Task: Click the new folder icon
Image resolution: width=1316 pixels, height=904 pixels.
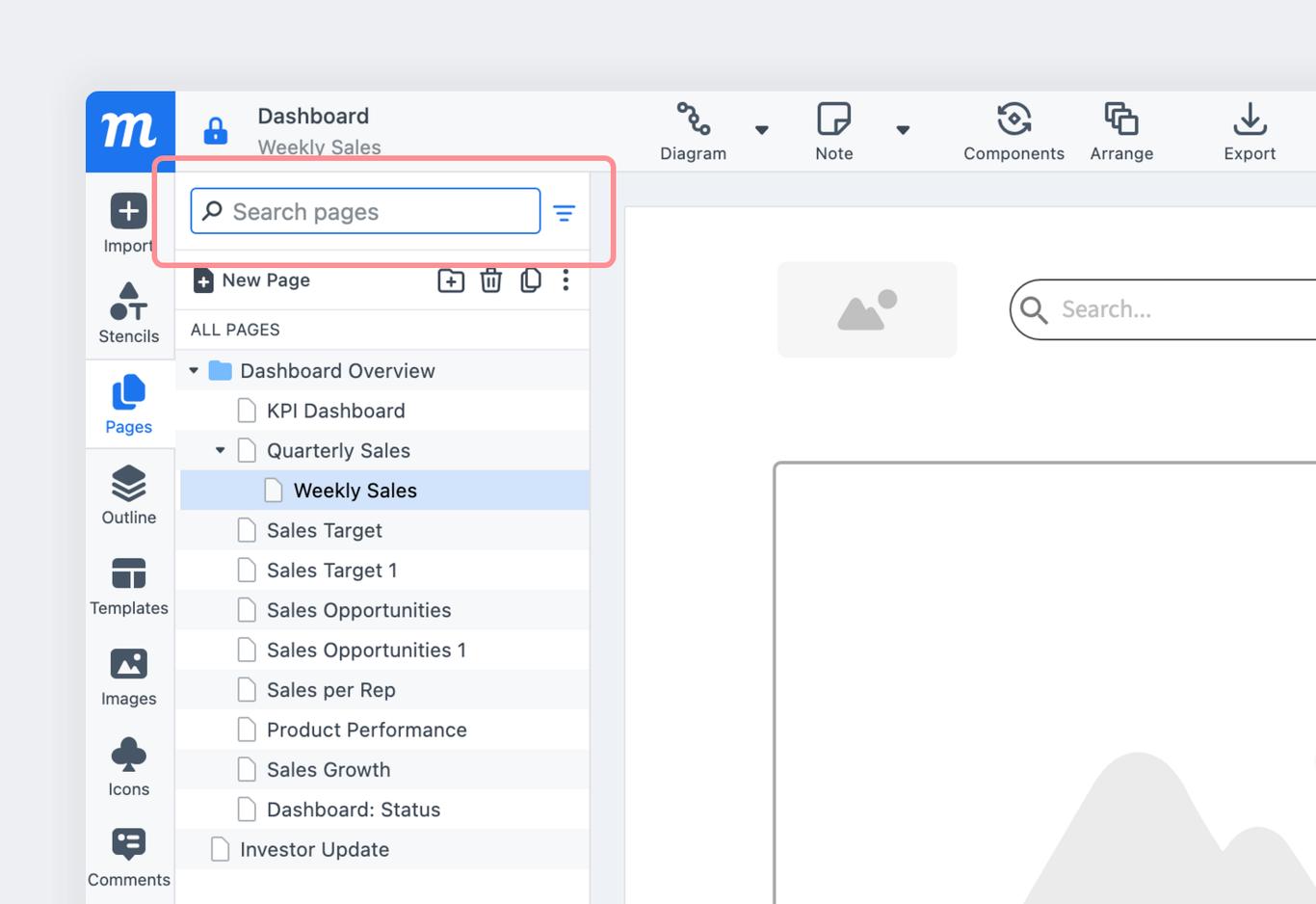Action: click(x=451, y=280)
